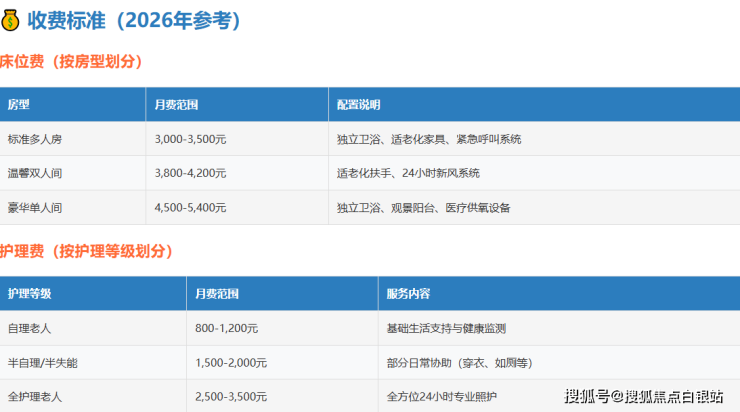Click the 适老化扶手、24小时新风系统 description cell
The width and height of the screenshot is (740, 412).
click(x=408, y=173)
